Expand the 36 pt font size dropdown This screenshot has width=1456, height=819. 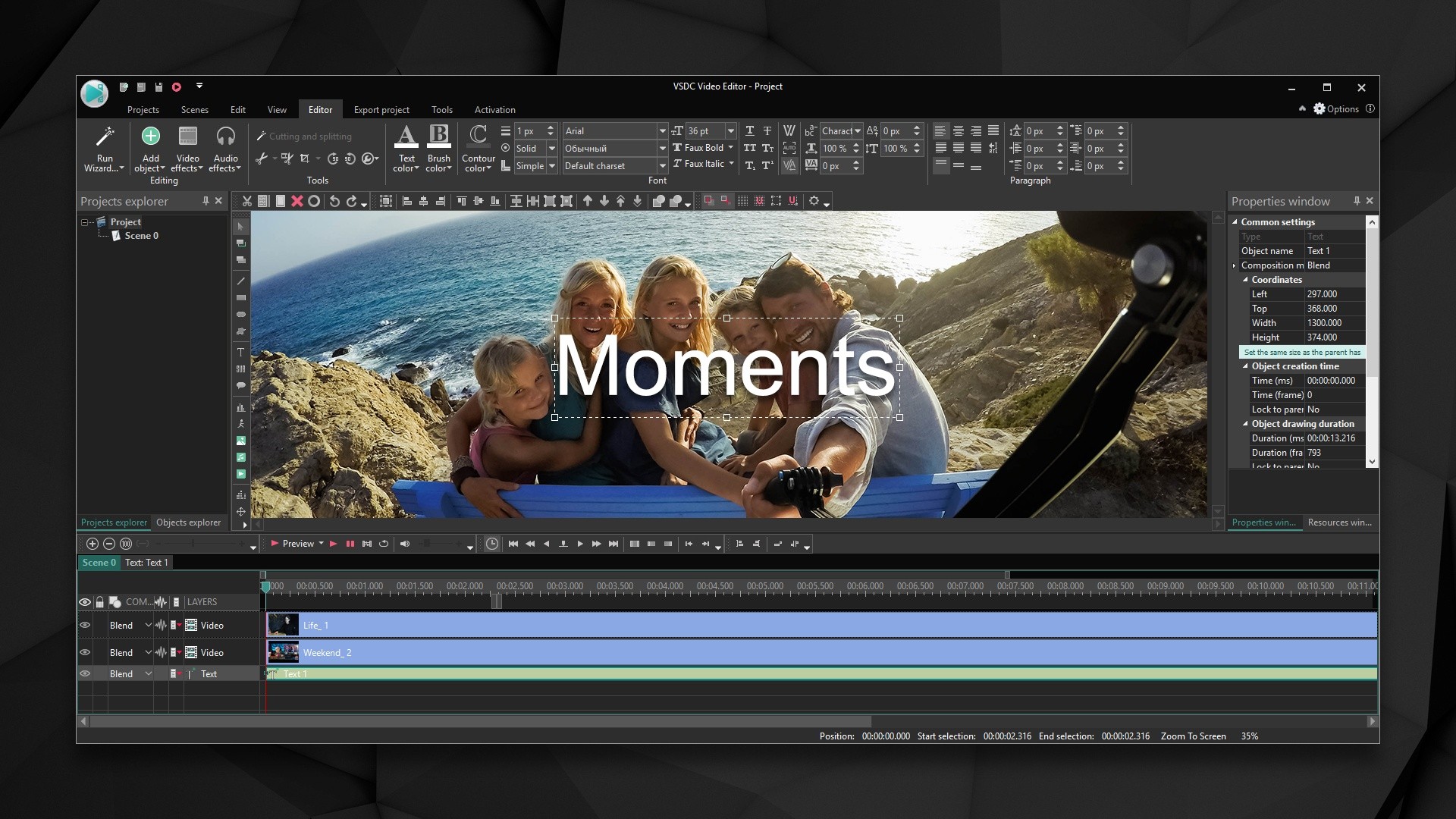730,131
